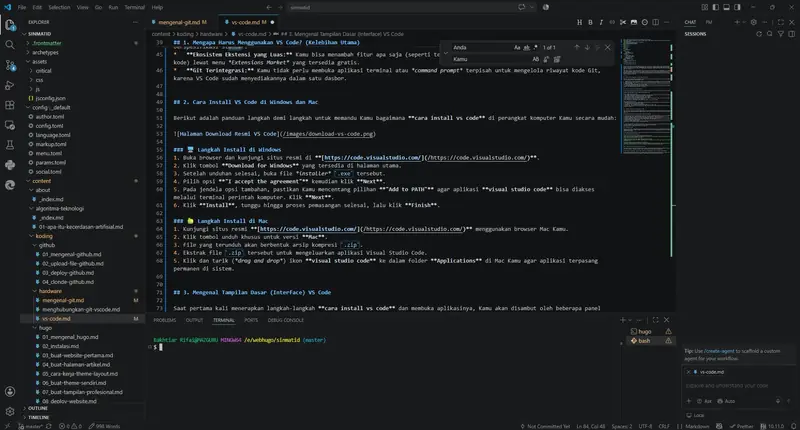800x430 pixels.
Task: Collapse the hugo folder in tree
Action: [x=45, y=327]
